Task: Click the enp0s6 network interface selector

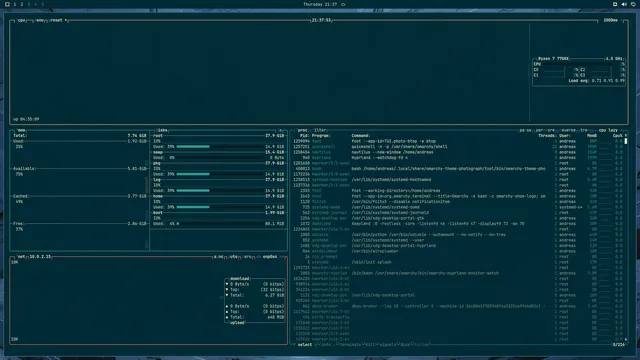Action: (x=270, y=257)
